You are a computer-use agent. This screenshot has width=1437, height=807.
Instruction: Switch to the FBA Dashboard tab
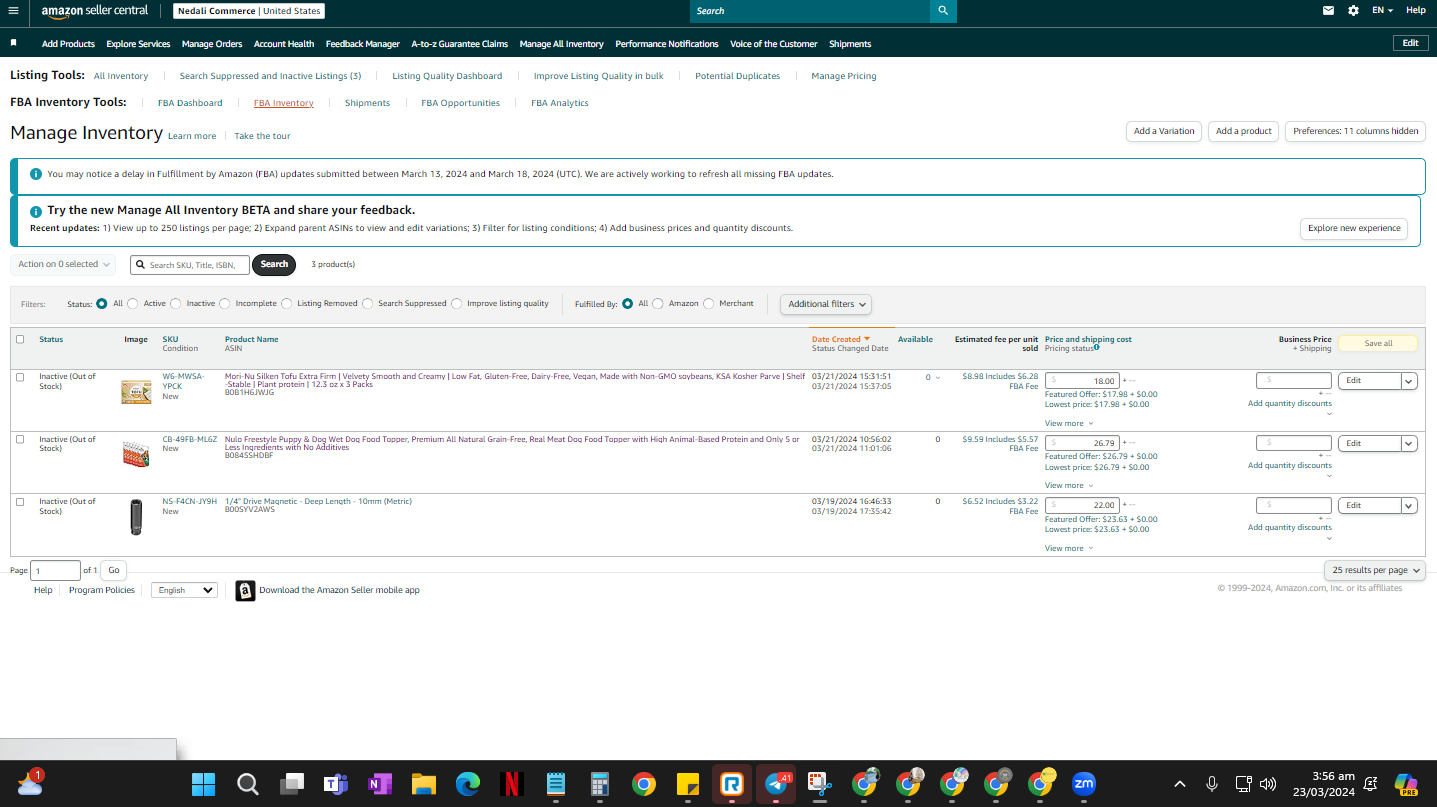click(x=190, y=103)
